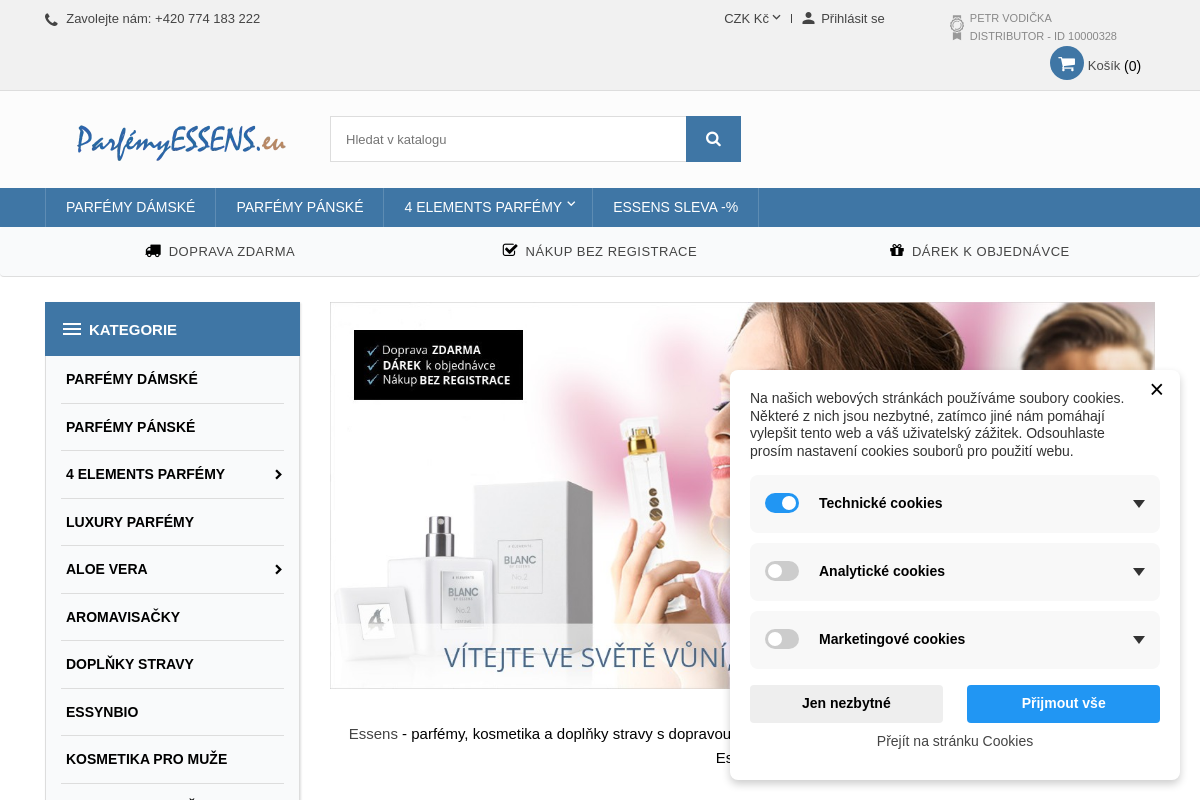Select Aromavisačky category
The image size is (1200, 800).
(123, 617)
